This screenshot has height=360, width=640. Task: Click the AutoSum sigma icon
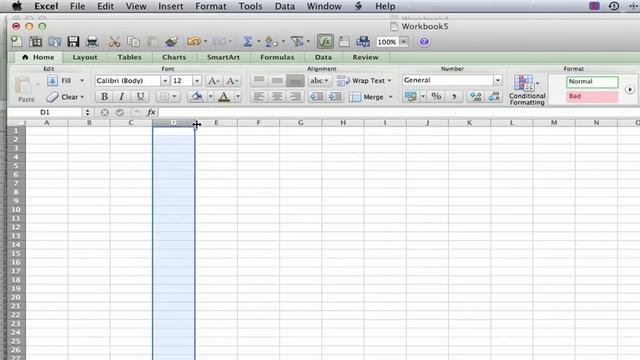(247, 41)
